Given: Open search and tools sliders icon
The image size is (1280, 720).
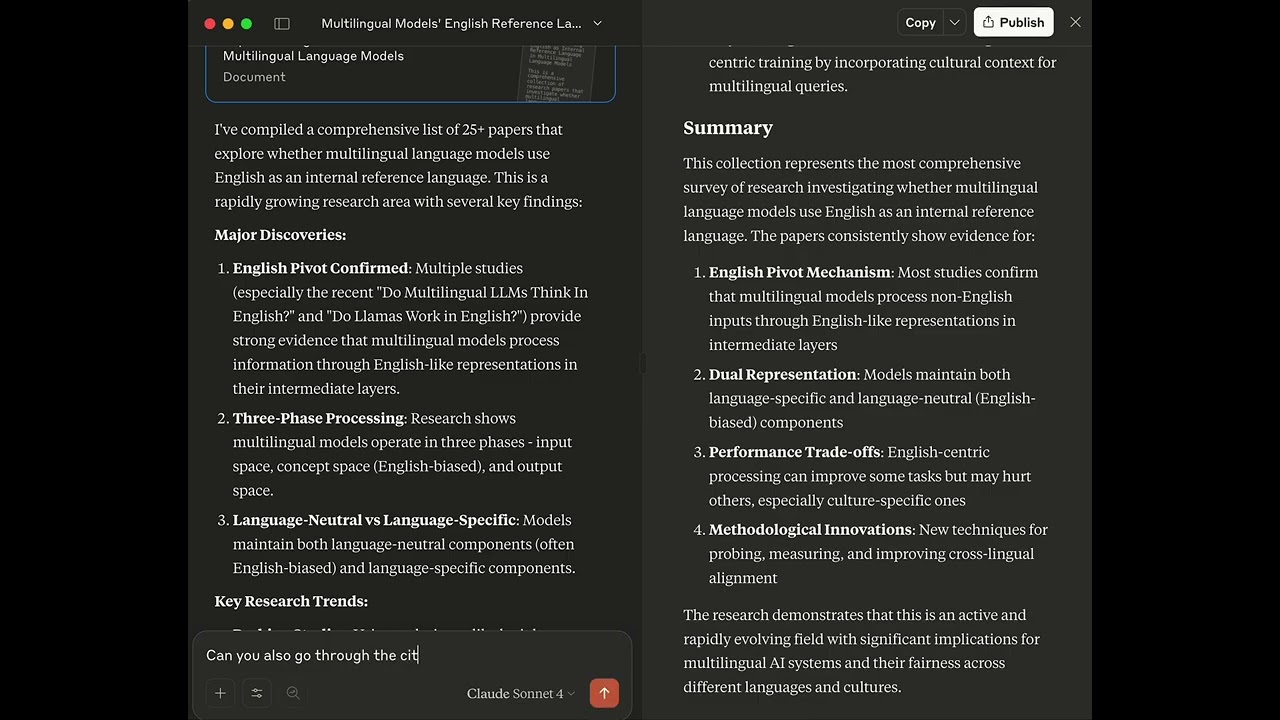Looking at the screenshot, I should coord(257,693).
